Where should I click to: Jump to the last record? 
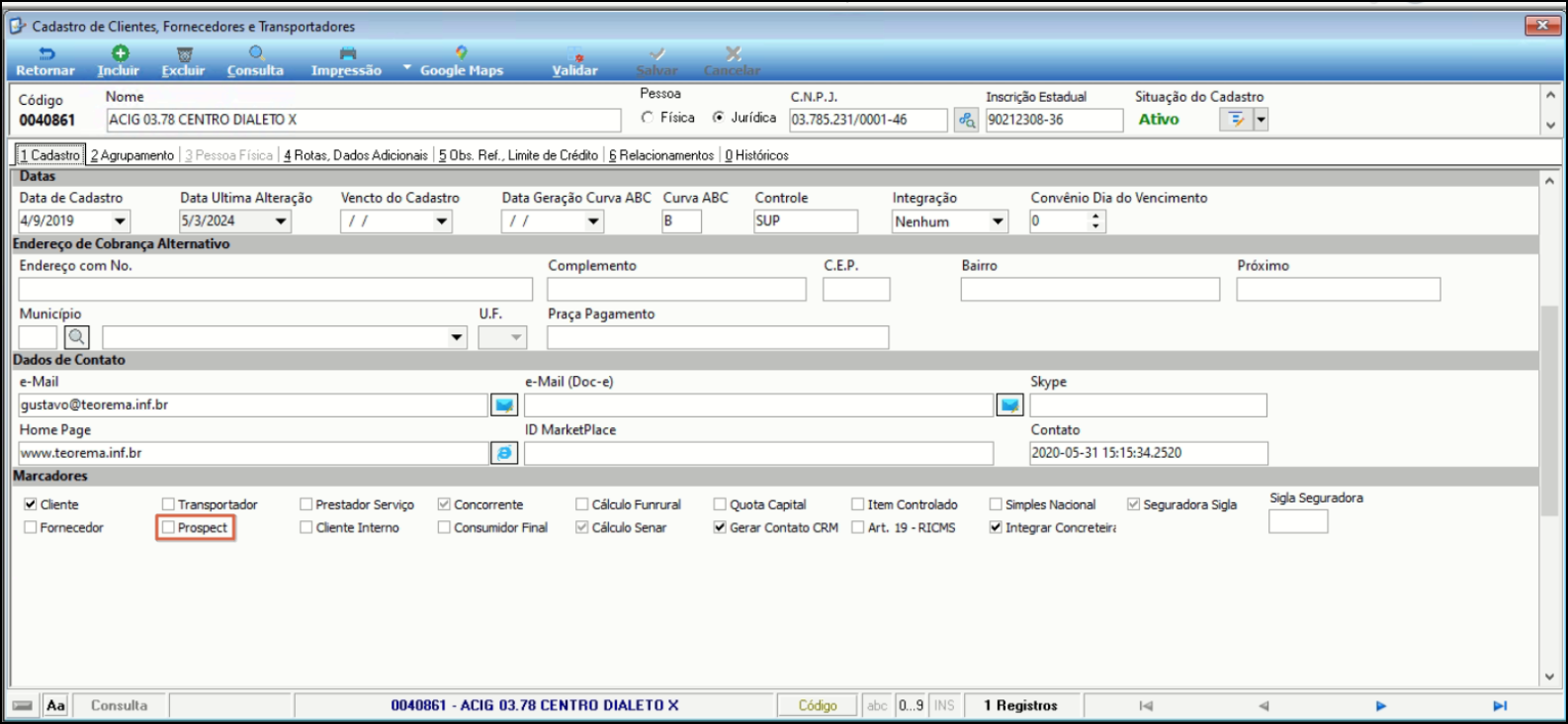tap(1500, 706)
